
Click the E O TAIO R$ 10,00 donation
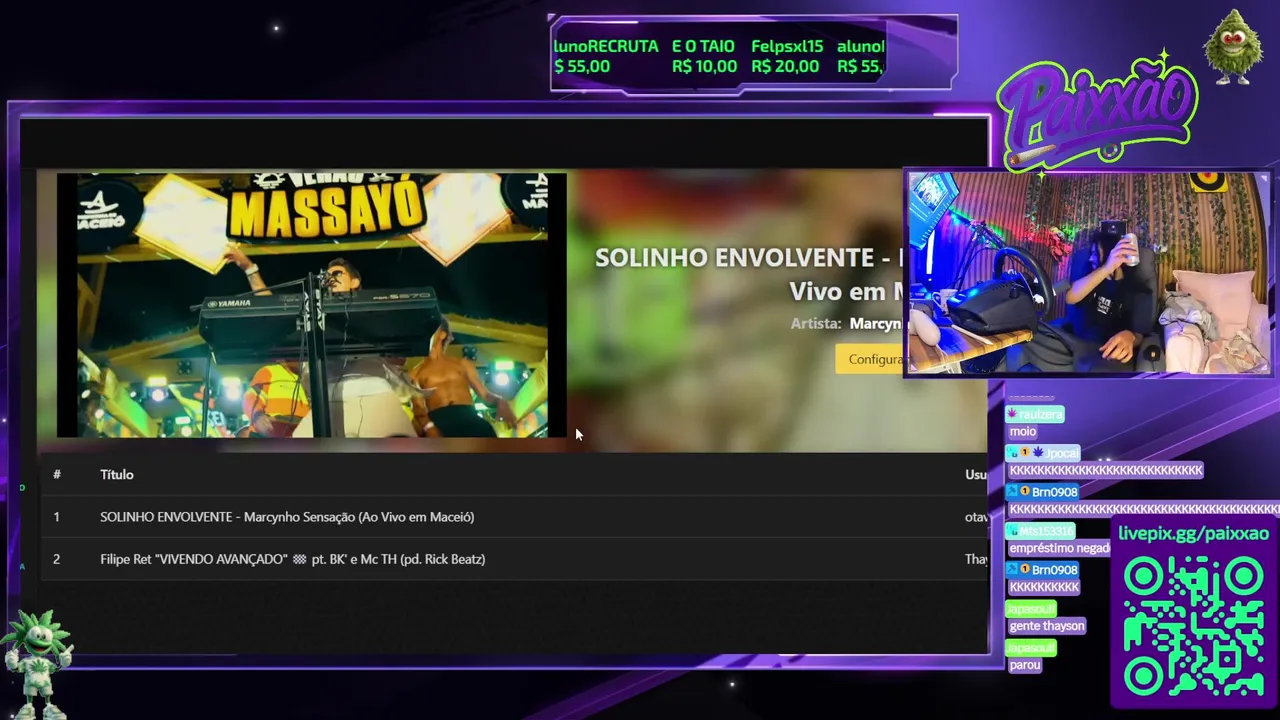click(x=704, y=56)
